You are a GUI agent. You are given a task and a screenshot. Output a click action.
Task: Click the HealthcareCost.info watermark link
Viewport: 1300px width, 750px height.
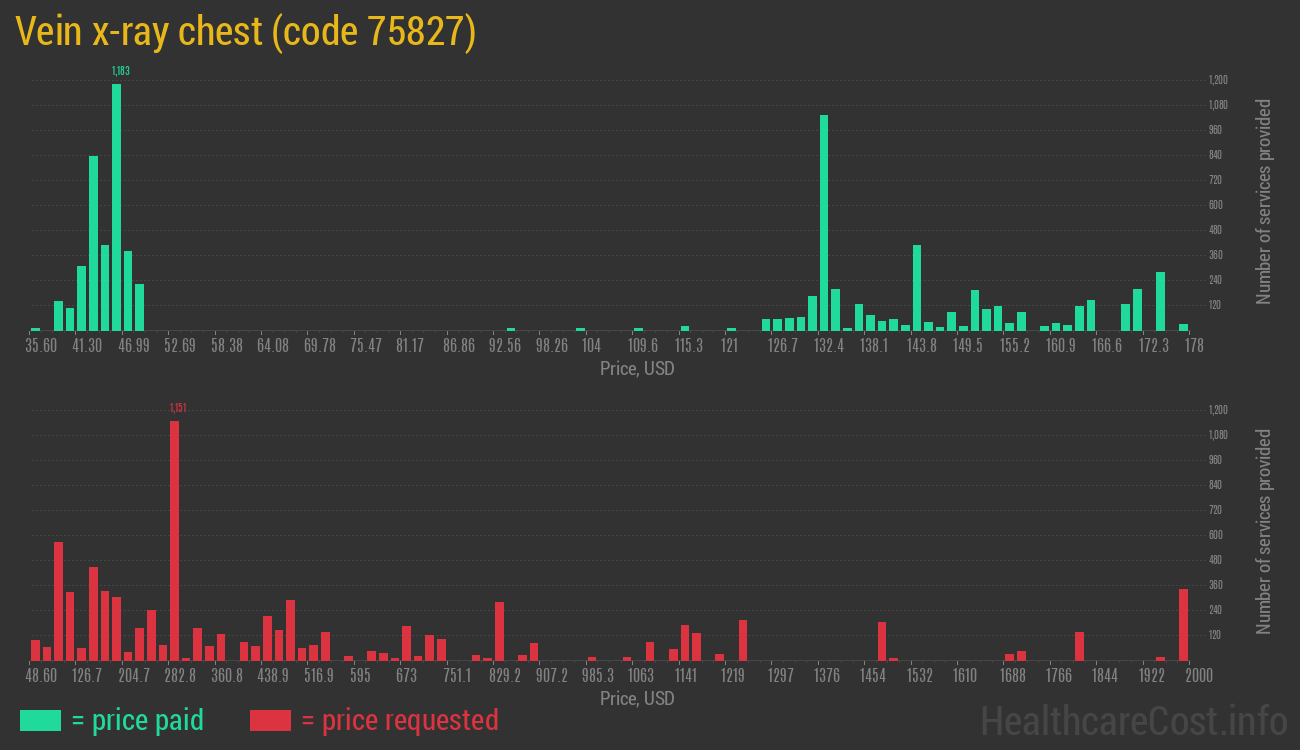pyautogui.click(x=1133, y=720)
